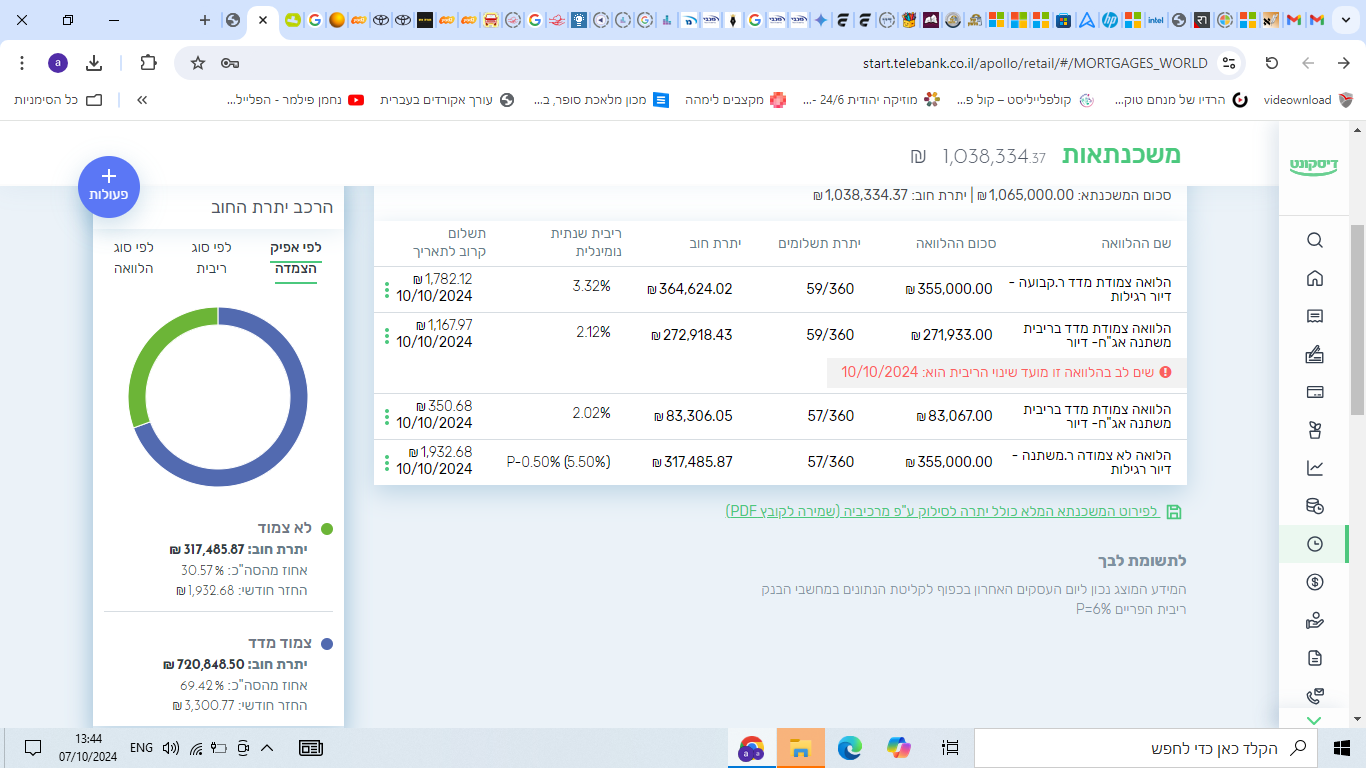Select the לפי אפיק הצמדה tab

tap(296, 258)
